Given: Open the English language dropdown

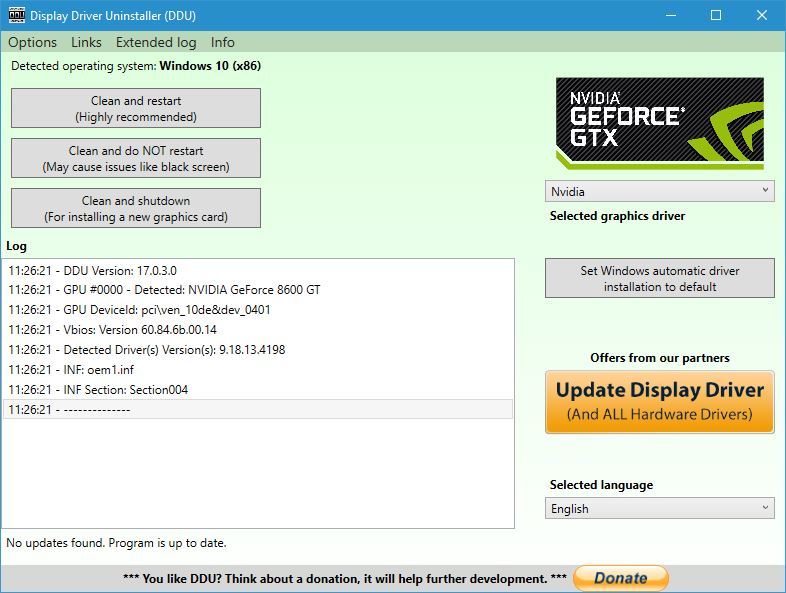Looking at the screenshot, I should point(660,508).
